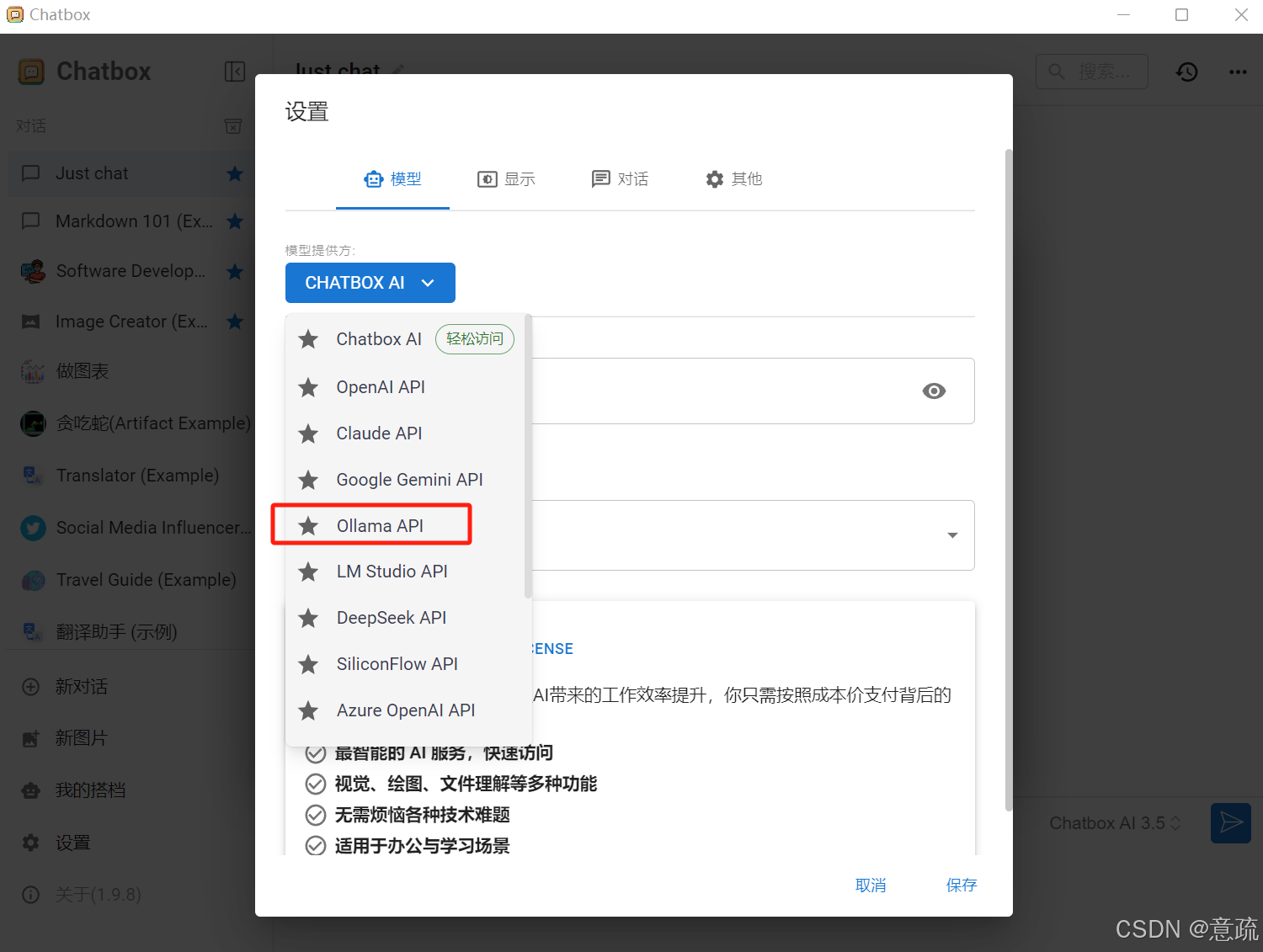The height and width of the screenshot is (952, 1263).
Task: Click the send message arrow button
Action: click(1231, 822)
